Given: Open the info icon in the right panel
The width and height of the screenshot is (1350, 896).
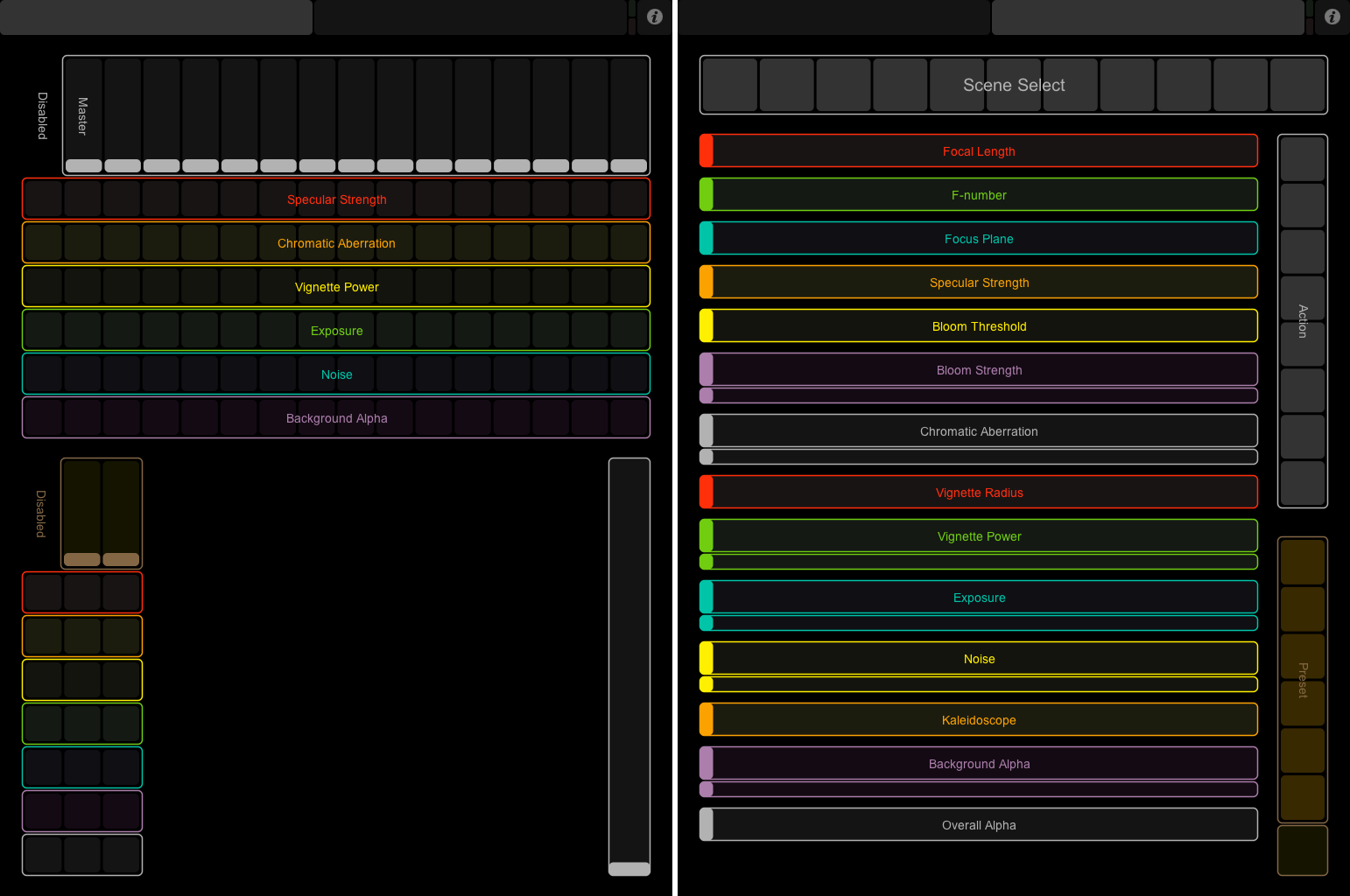Looking at the screenshot, I should [x=1332, y=17].
